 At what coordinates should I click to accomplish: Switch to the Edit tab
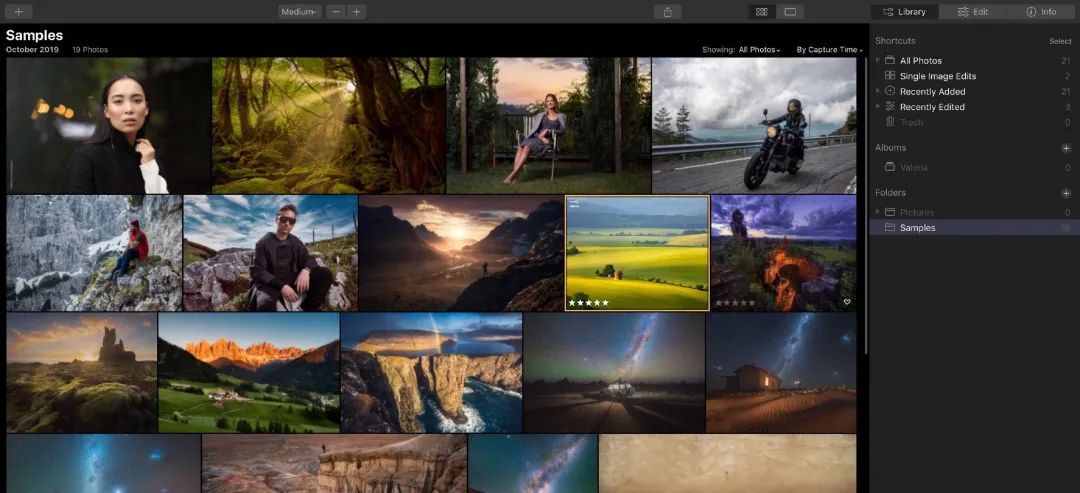973,12
